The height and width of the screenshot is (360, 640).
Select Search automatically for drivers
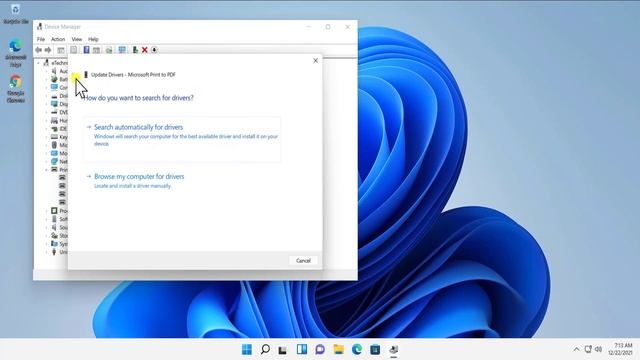pos(182,139)
